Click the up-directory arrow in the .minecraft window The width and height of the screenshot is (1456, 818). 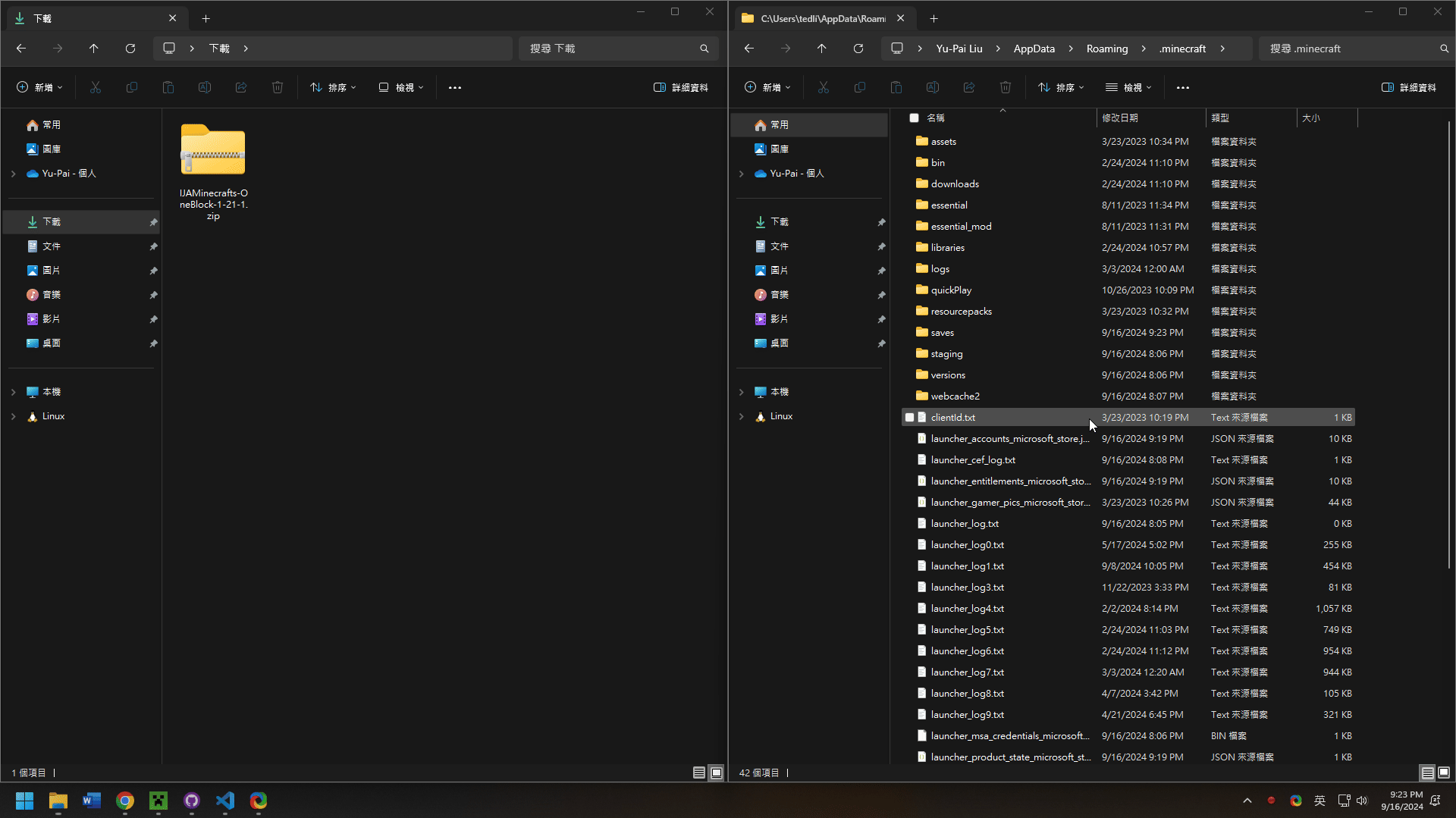[x=821, y=49]
